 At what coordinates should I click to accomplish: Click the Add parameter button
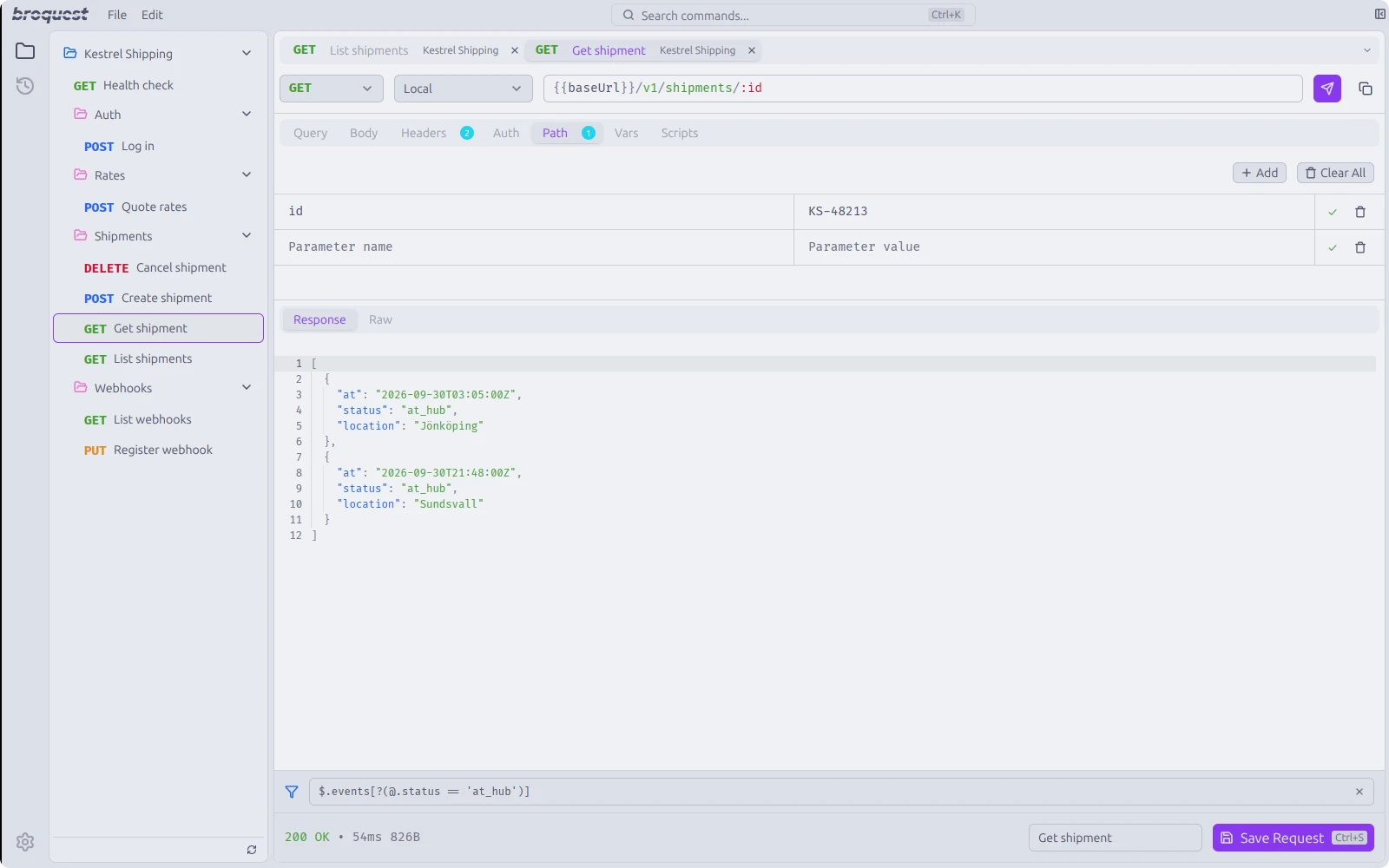tap(1260, 173)
